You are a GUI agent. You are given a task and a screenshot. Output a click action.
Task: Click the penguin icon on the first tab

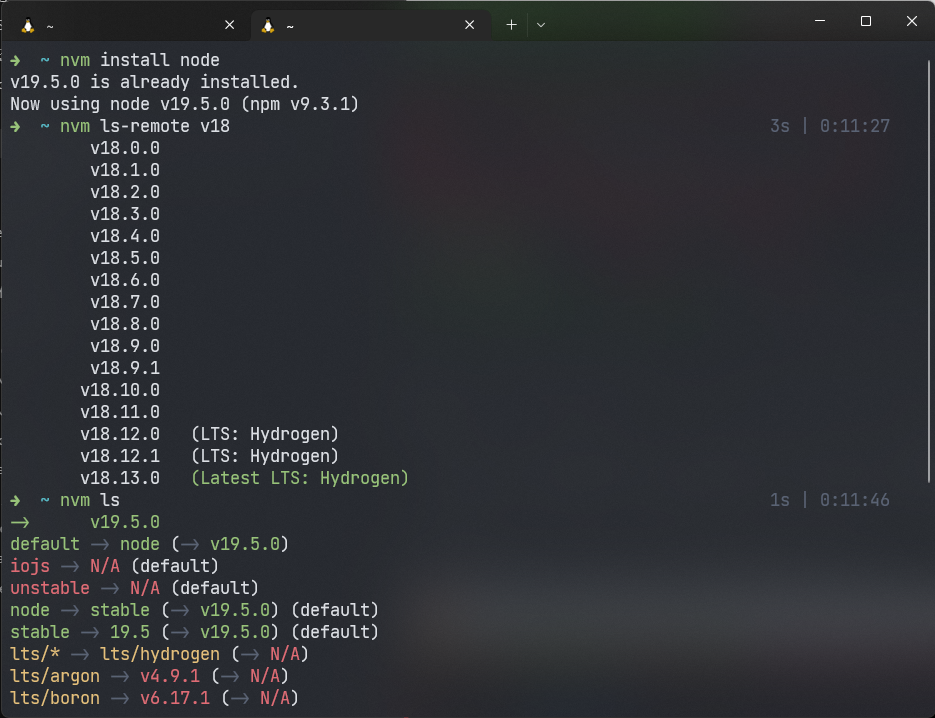pyautogui.click(x=28, y=25)
